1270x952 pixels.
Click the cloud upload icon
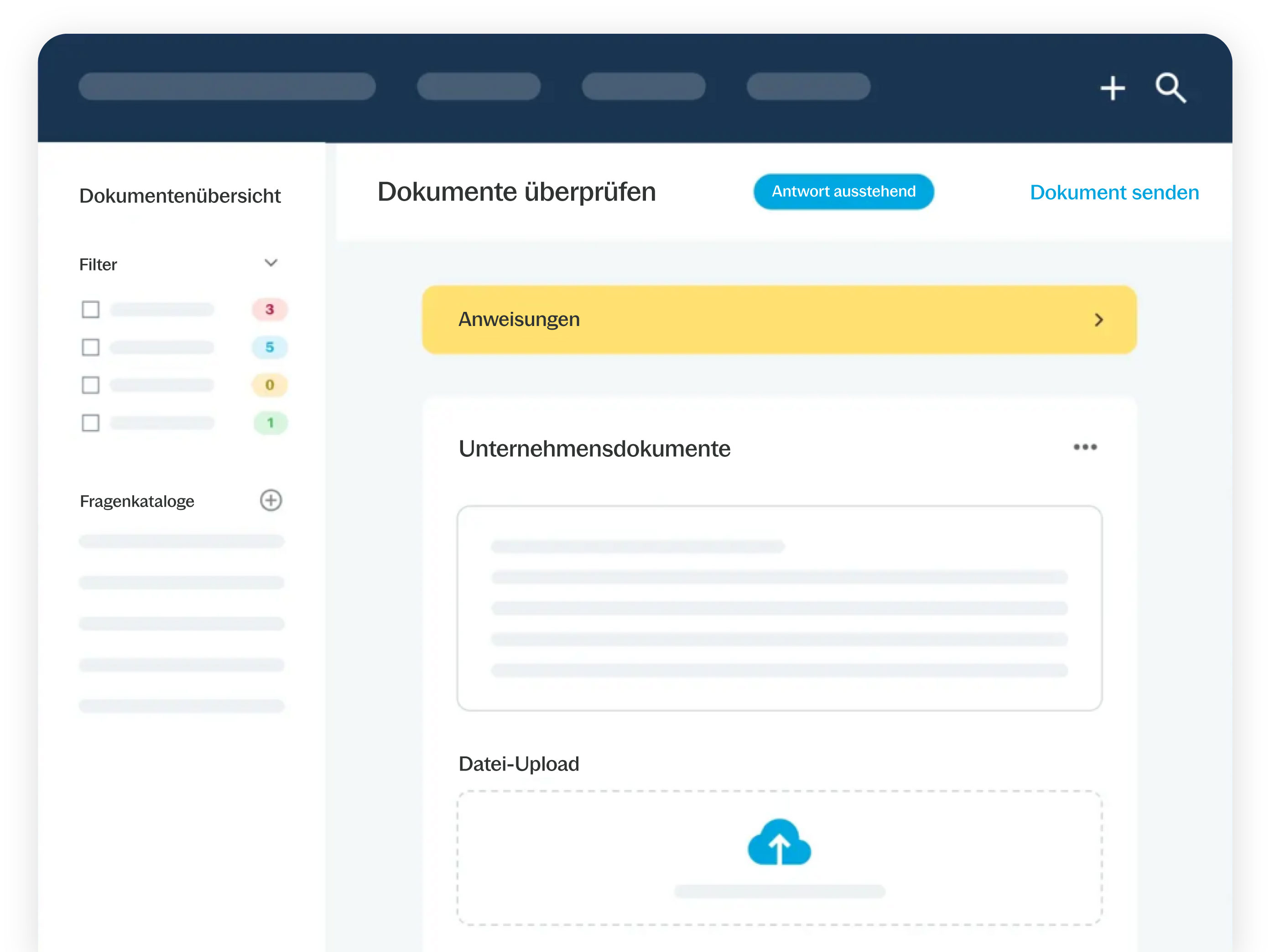779,843
